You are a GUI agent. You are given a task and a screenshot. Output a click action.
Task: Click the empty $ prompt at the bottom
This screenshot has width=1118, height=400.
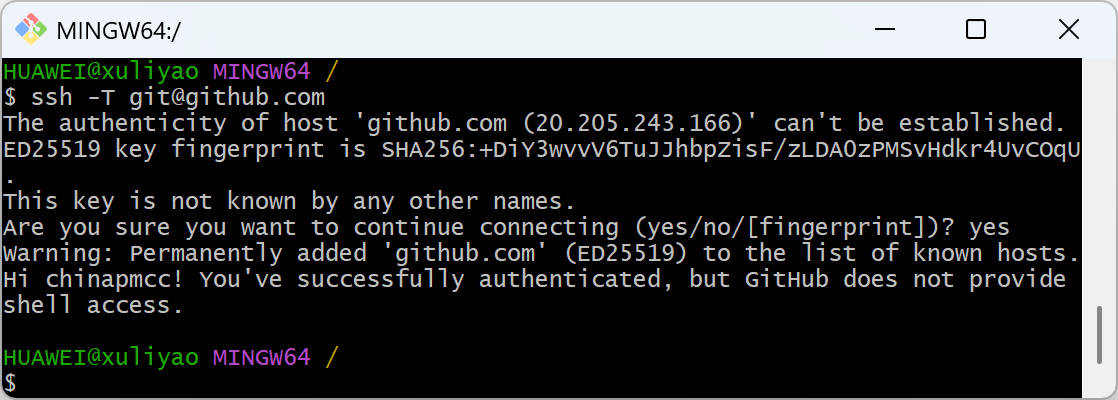[11, 382]
